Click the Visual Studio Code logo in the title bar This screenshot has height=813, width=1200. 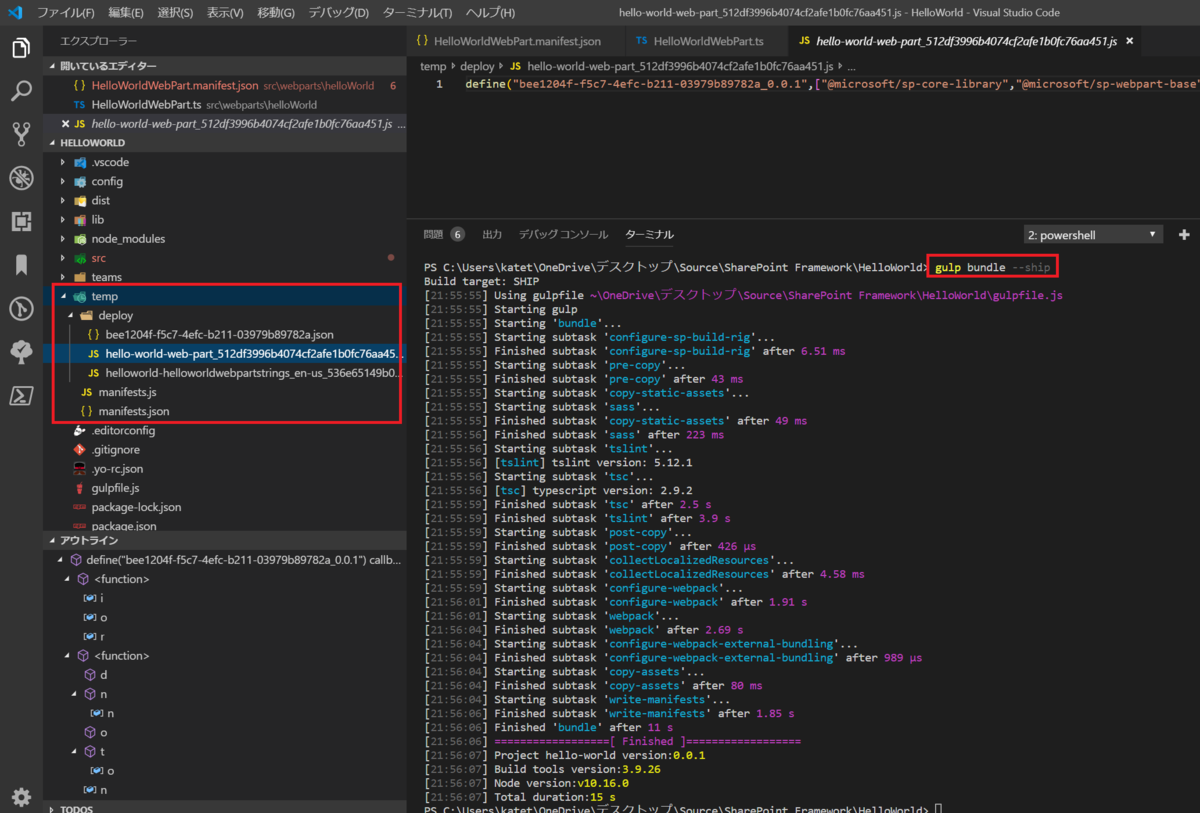click(15, 13)
